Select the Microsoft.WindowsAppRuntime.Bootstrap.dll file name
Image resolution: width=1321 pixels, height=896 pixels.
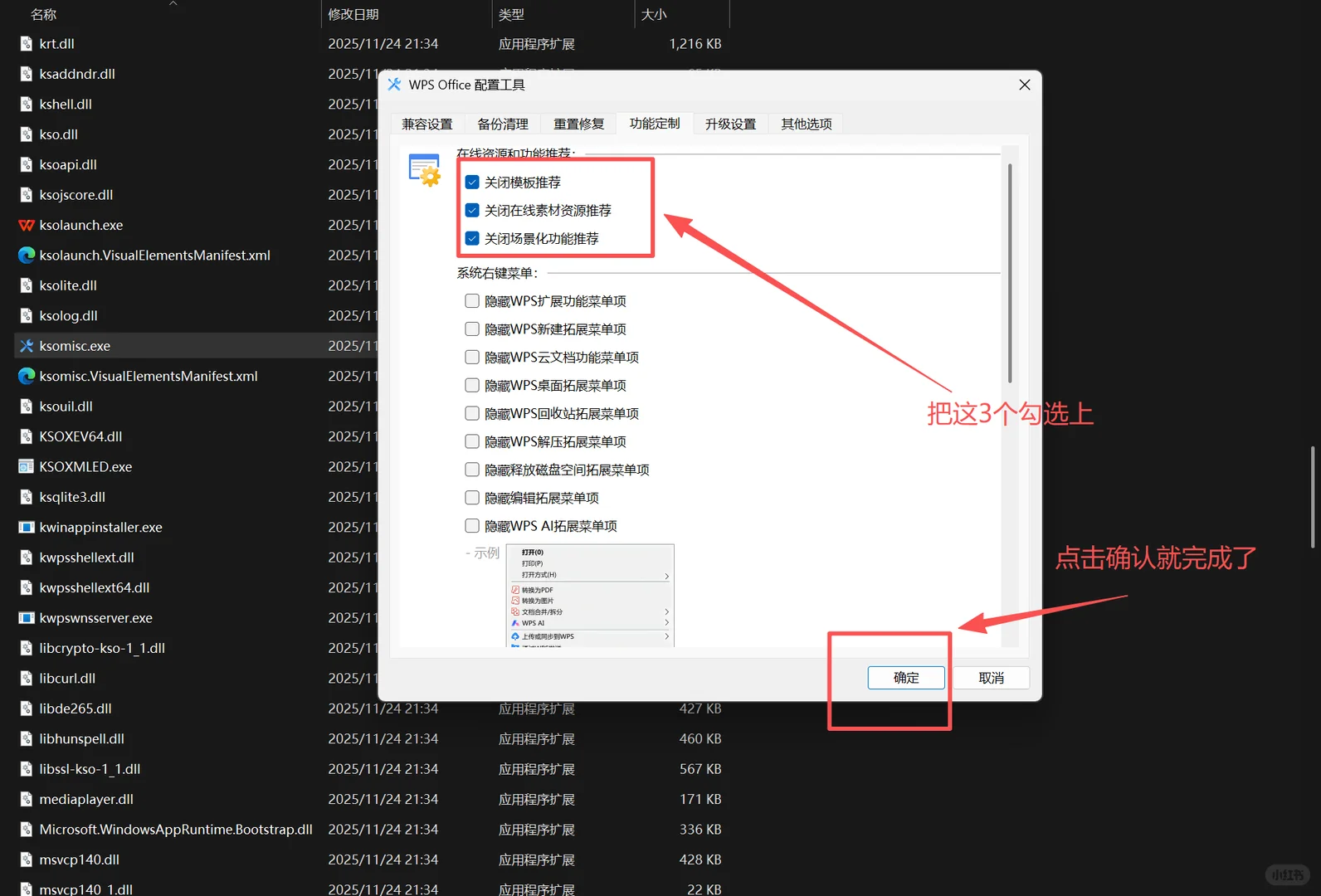tap(176, 830)
